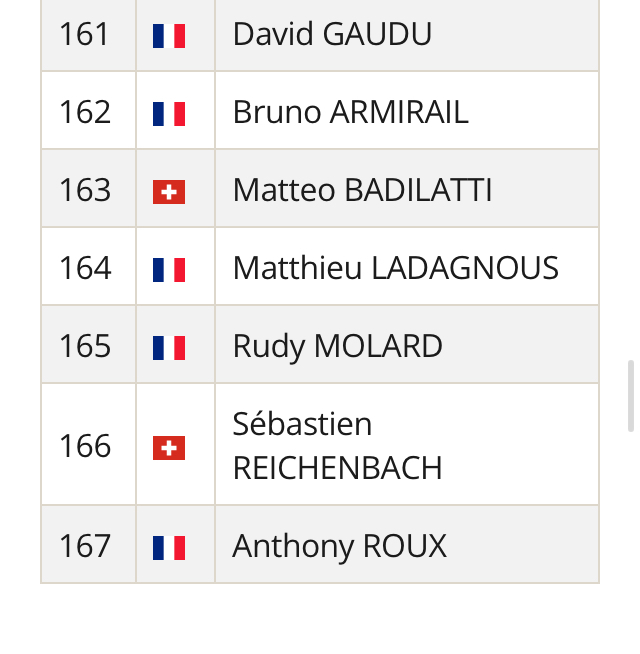The width and height of the screenshot is (640, 654).
Task: Click bib number 167
Action: point(85,546)
